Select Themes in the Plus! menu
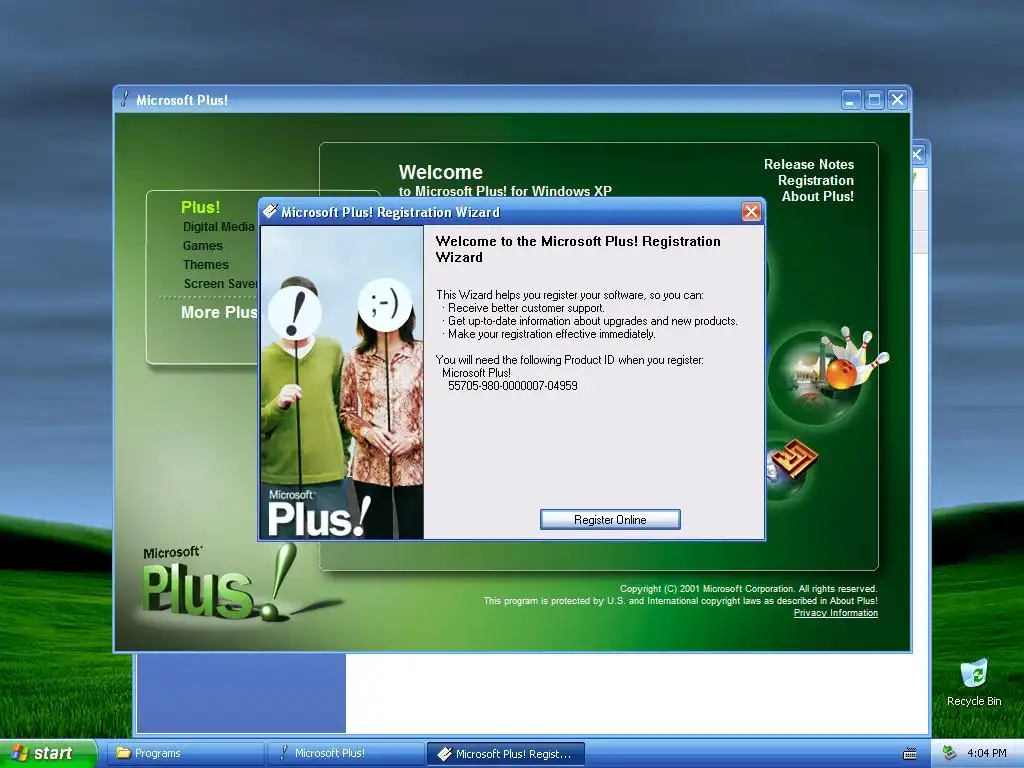Viewport: 1024px width, 768px height. [206, 264]
